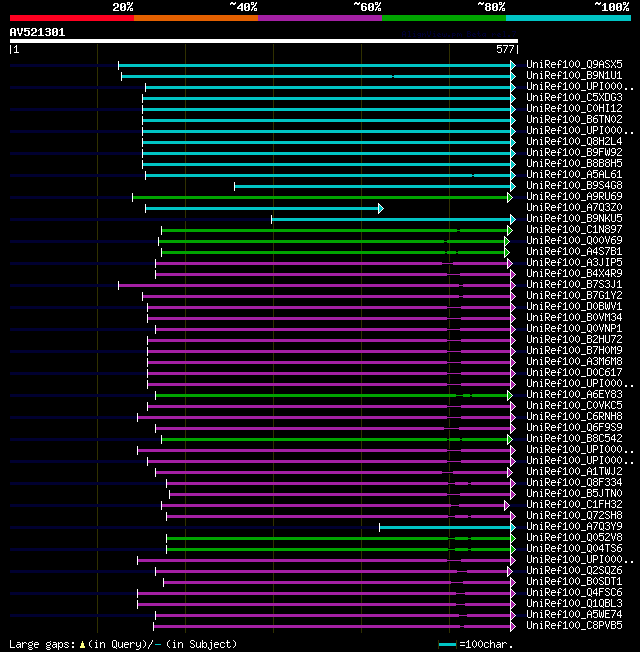Click the UniRef100_B4X4R9 label
This screenshot has height=652, width=640.
pos(574,274)
